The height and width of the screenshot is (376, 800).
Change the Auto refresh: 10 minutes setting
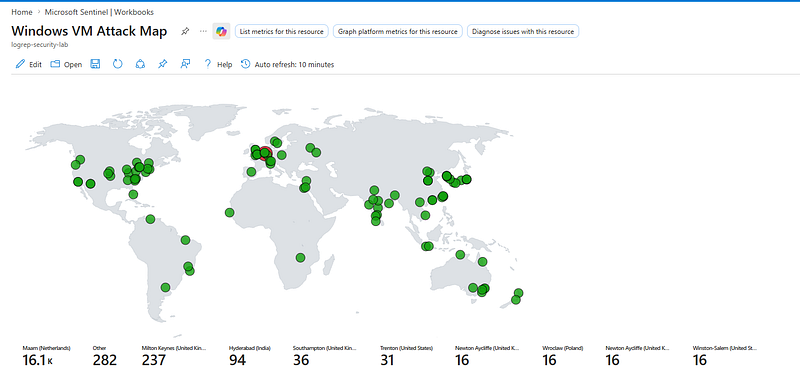(x=288, y=64)
